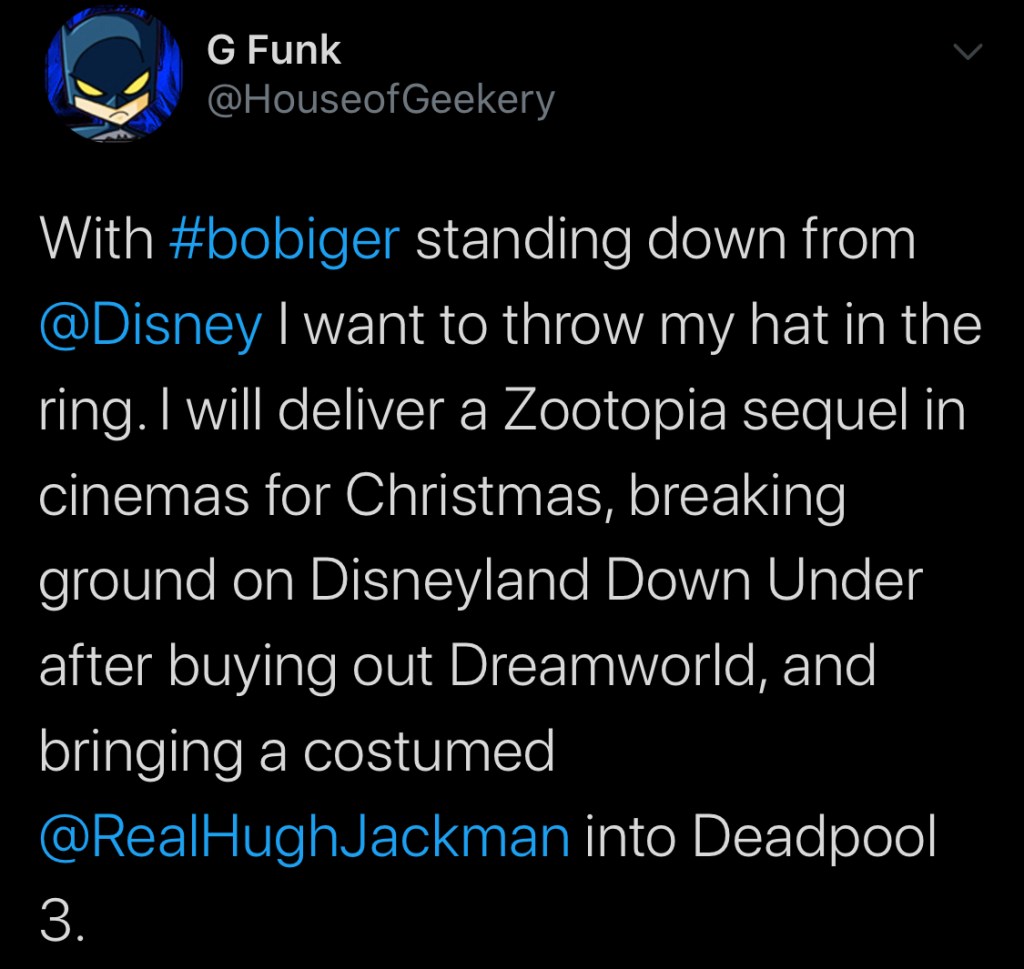Visit the @Disney mention

click(151, 327)
